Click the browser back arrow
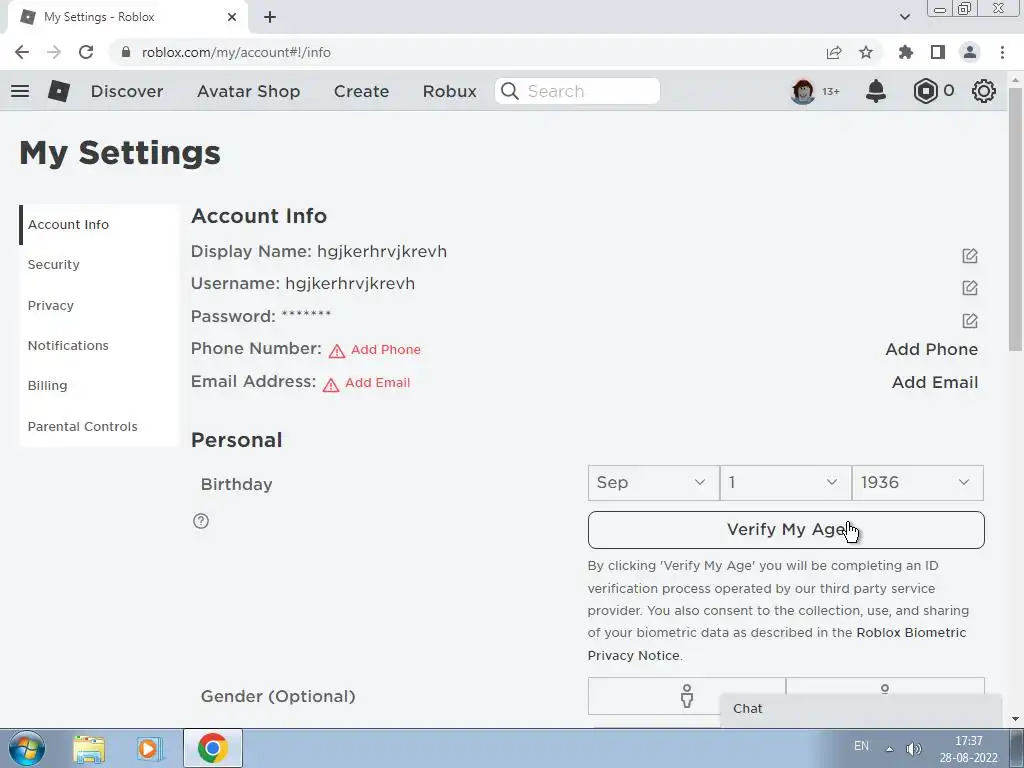This screenshot has height=768, width=1024. tap(22, 52)
